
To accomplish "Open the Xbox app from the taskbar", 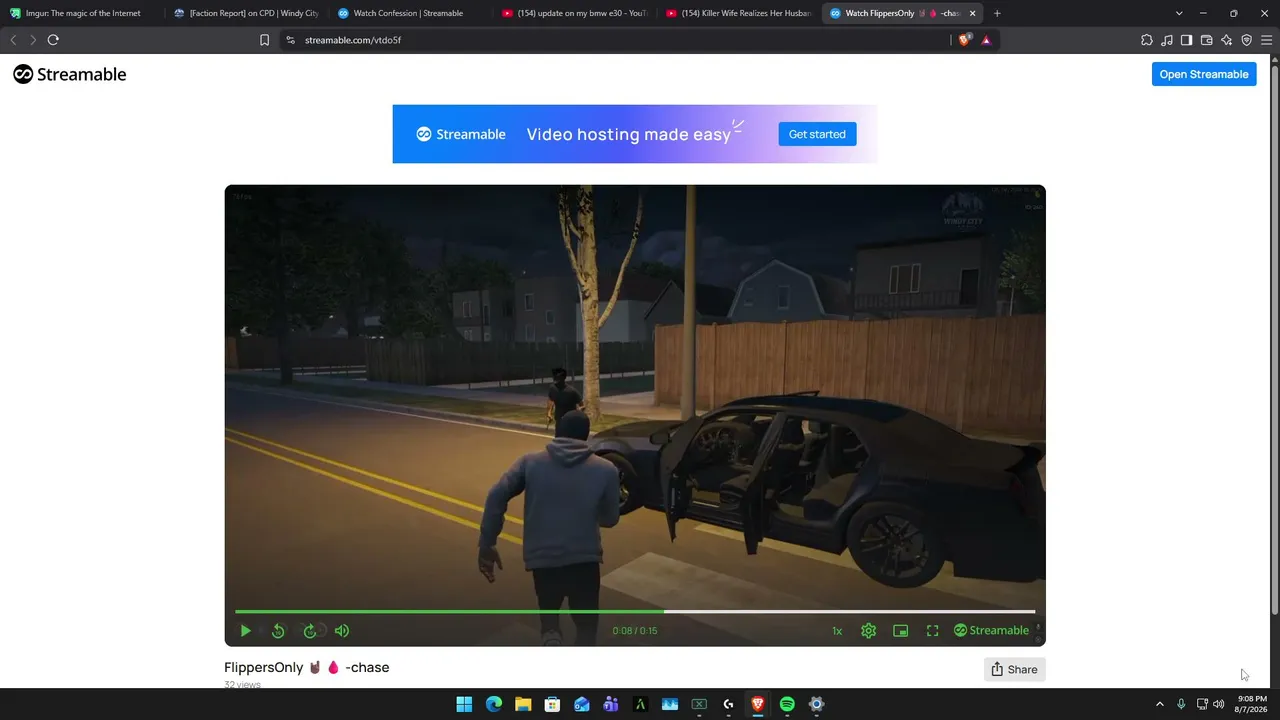I will (699, 704).
